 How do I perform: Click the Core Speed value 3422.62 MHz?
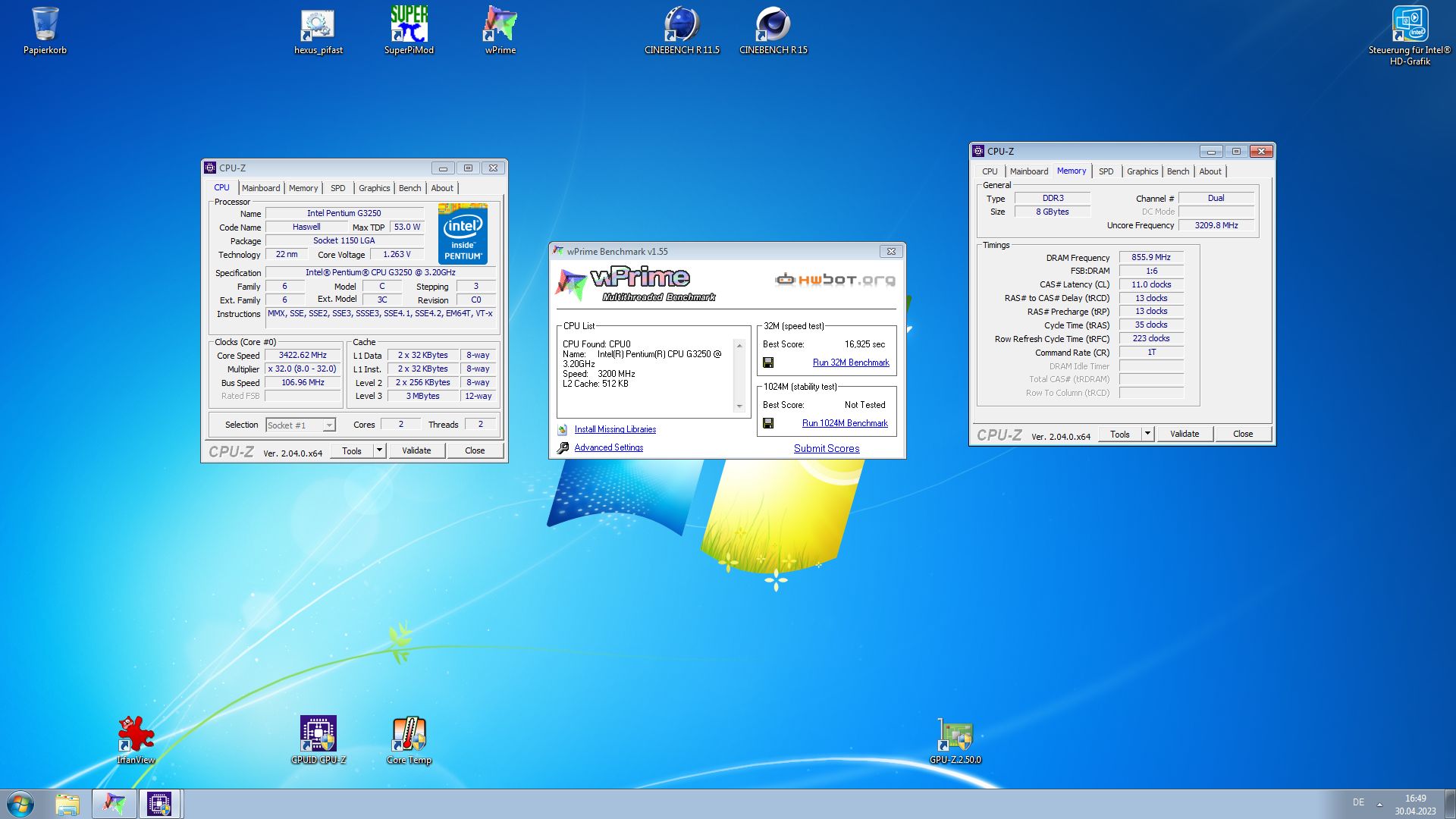(303, 355)
